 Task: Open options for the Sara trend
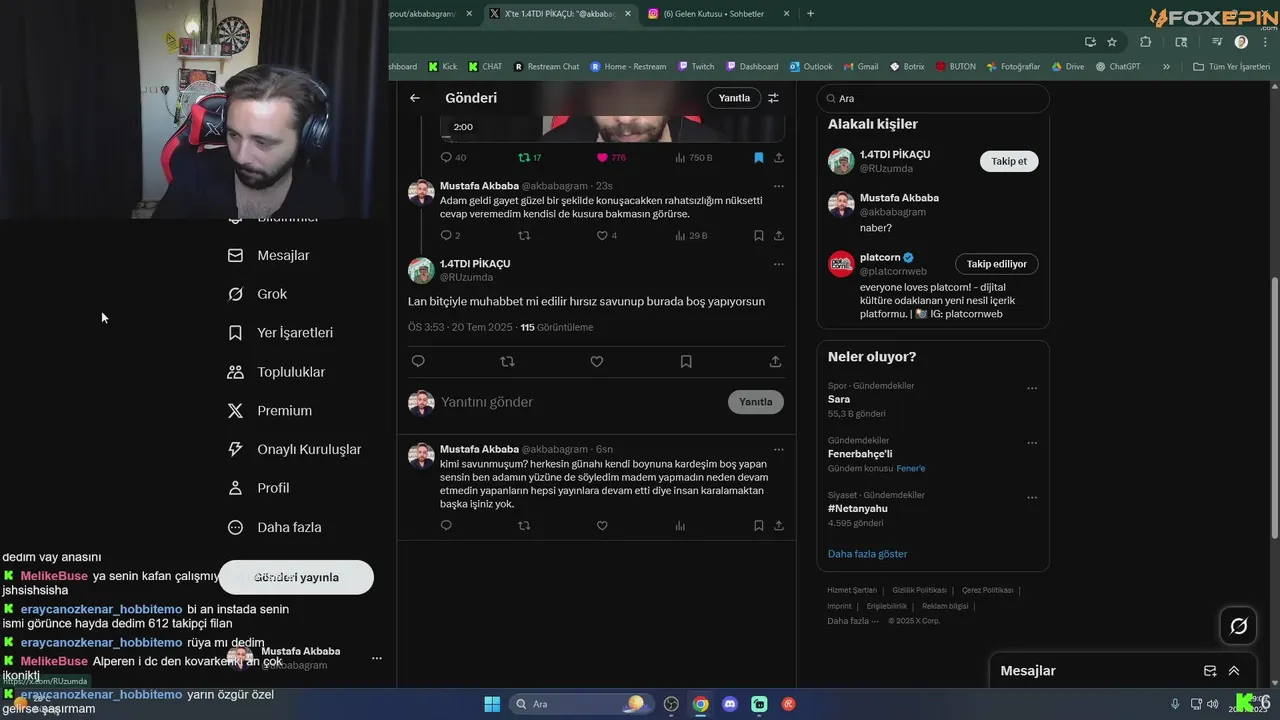(1032, 388)
